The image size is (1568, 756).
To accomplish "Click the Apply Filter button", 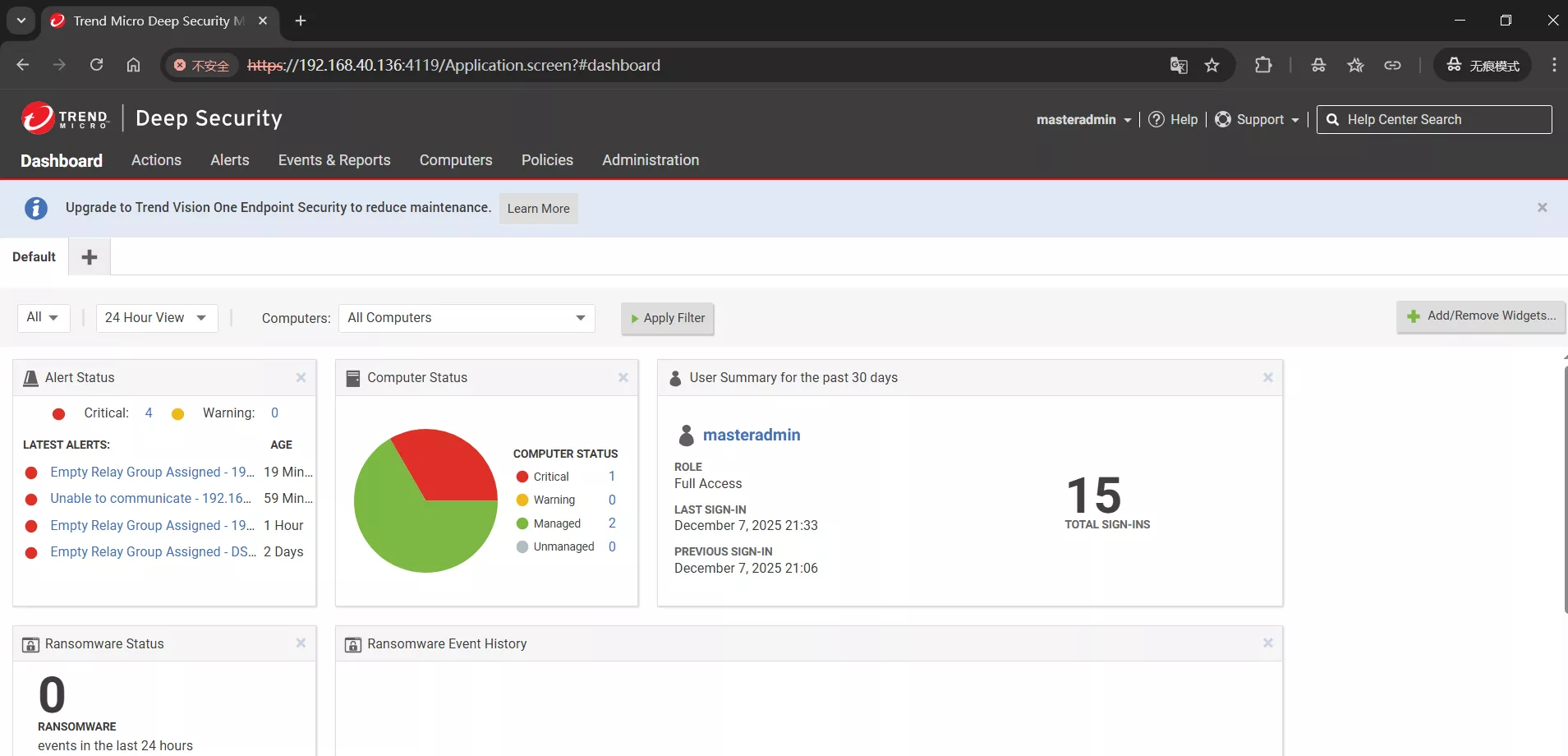I will click(667, 319).
